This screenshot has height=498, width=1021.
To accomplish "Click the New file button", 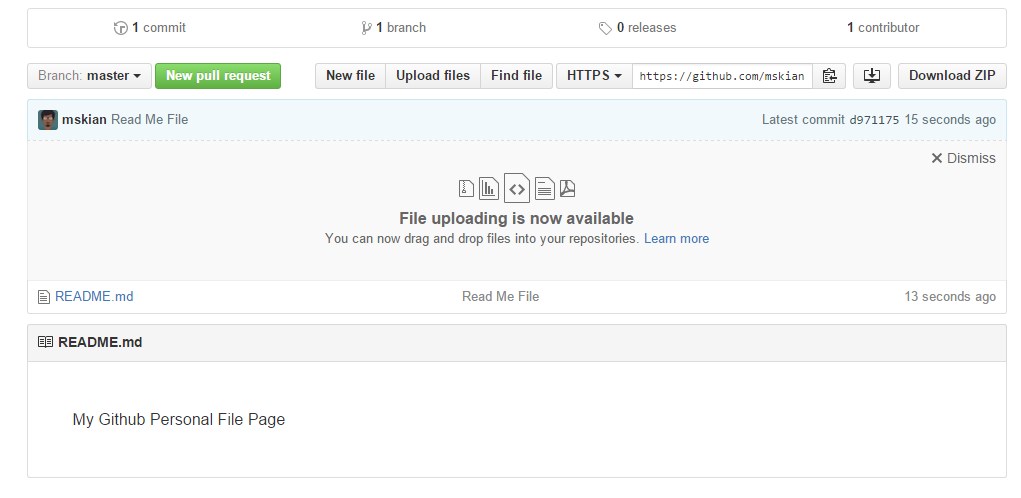I will tap(350, 76).
